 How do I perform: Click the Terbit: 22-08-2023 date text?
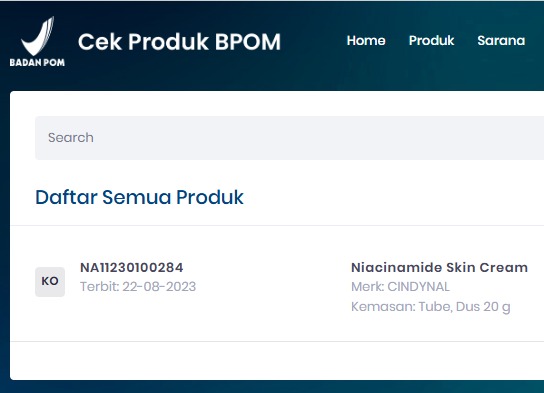(138, 287)
